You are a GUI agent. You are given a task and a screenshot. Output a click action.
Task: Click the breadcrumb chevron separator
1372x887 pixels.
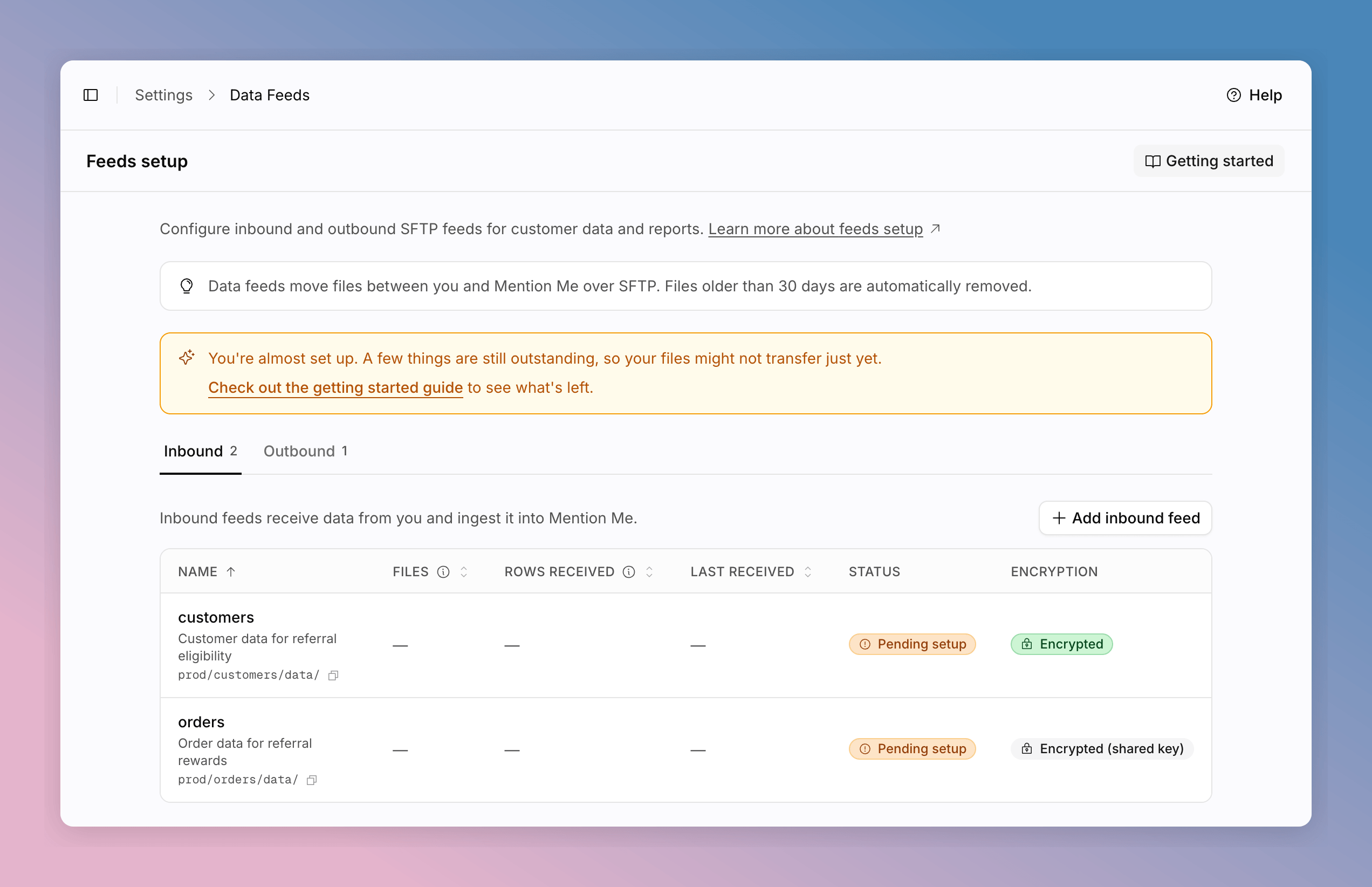tap(211, 95)
